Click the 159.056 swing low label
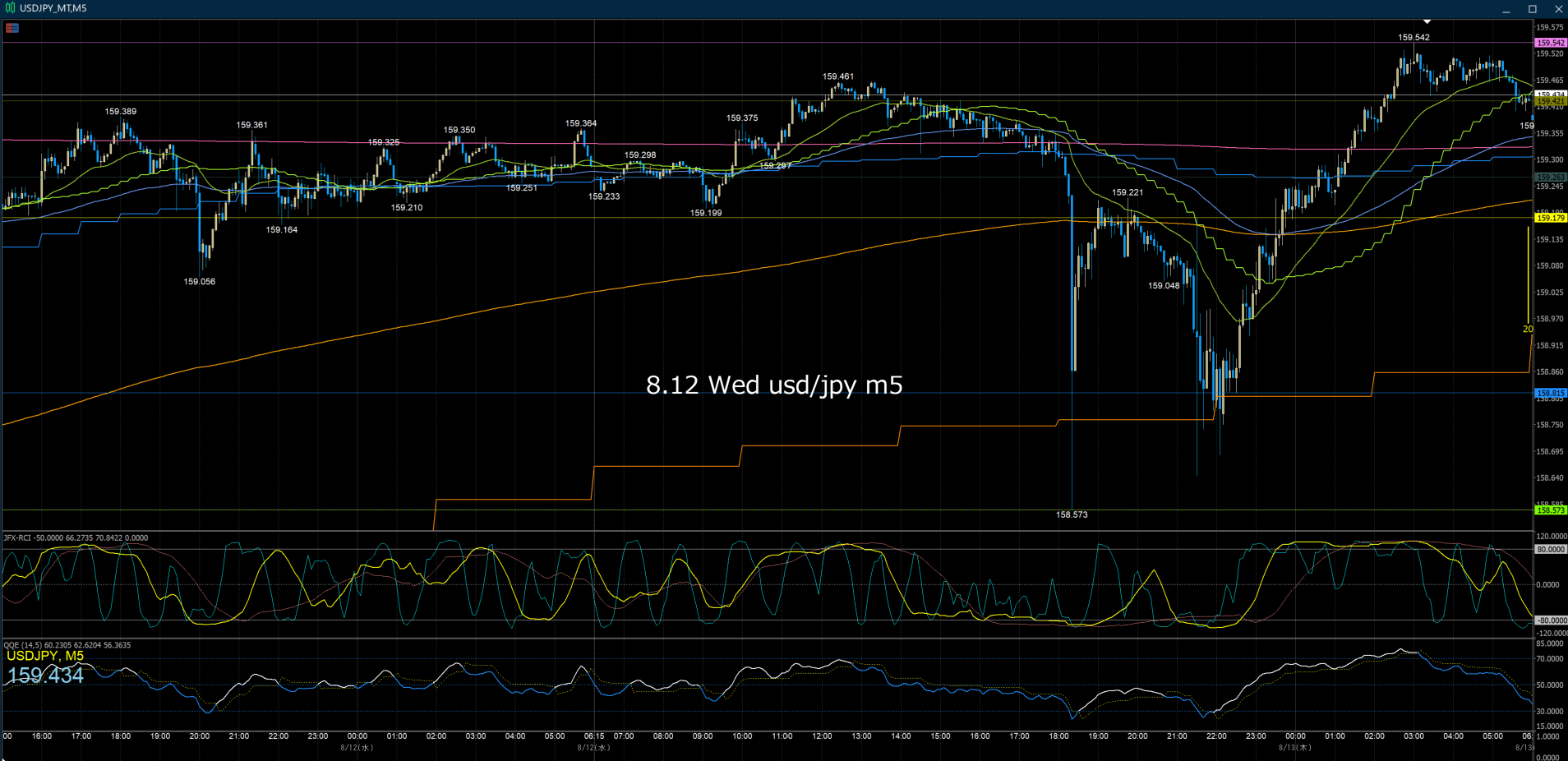 pos(200,281)
